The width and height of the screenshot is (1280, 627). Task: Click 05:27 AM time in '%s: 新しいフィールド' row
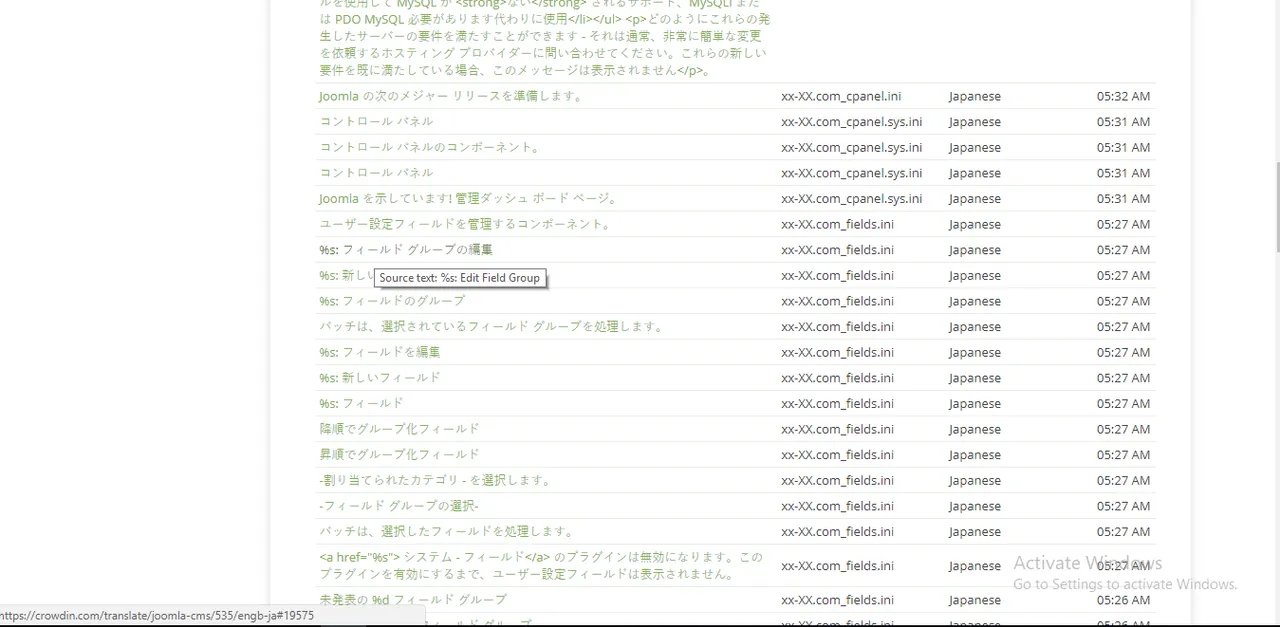point(1123,378)
